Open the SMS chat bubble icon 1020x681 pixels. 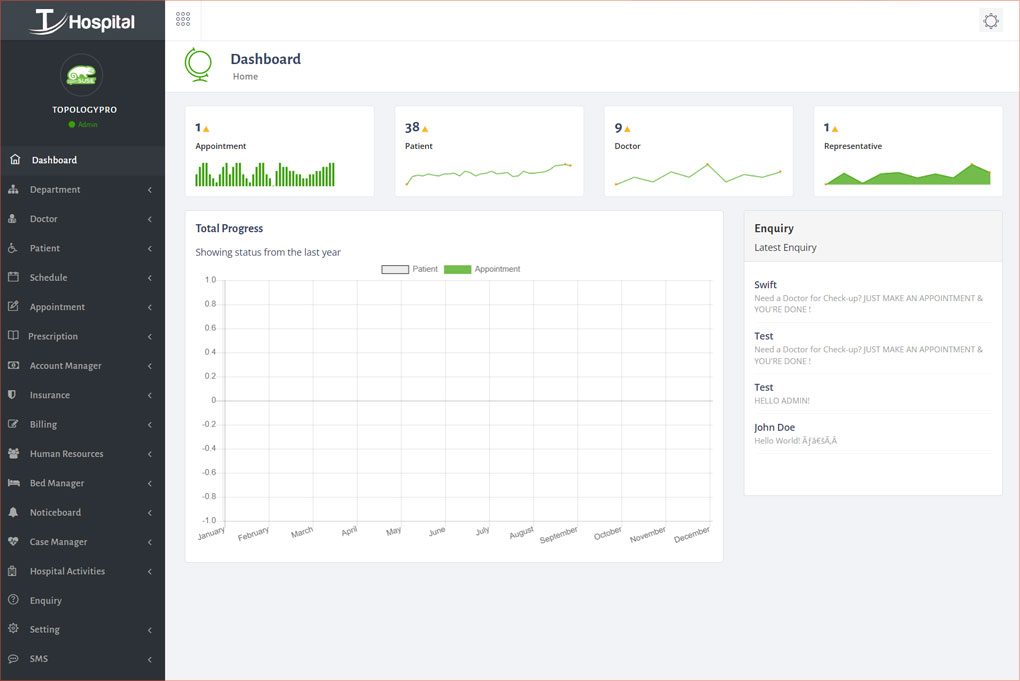13,659
